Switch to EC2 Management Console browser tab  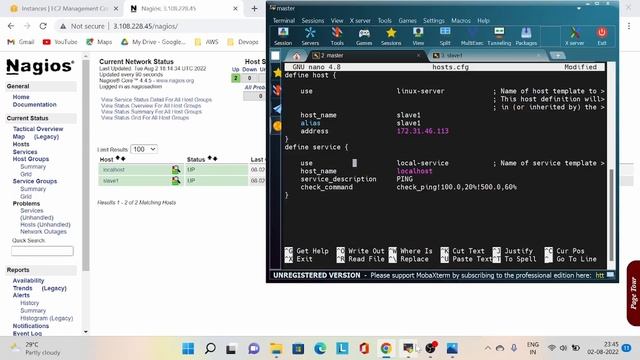[x=63, y=9]
